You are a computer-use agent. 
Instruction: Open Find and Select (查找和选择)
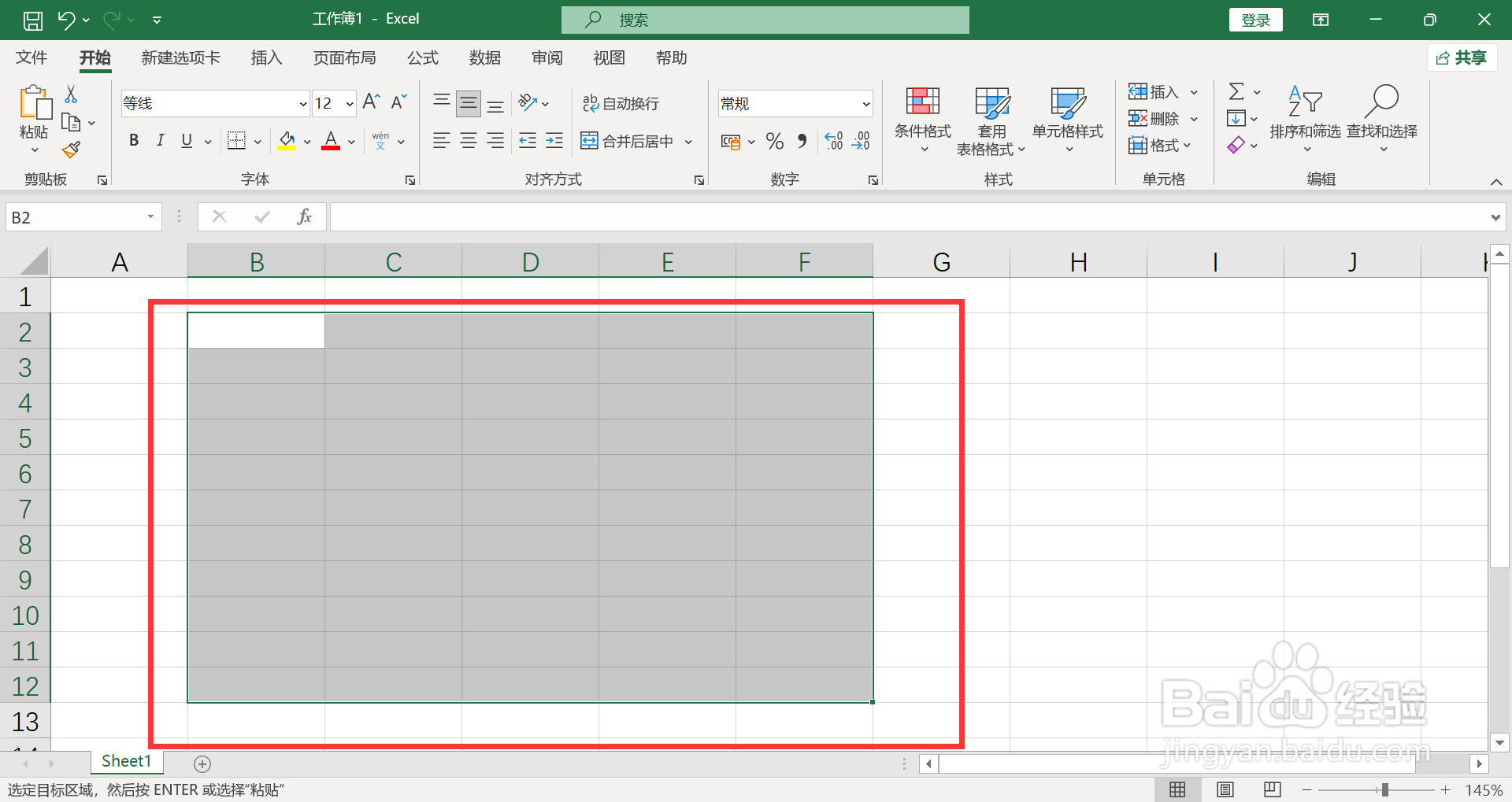click(1382, 120)
